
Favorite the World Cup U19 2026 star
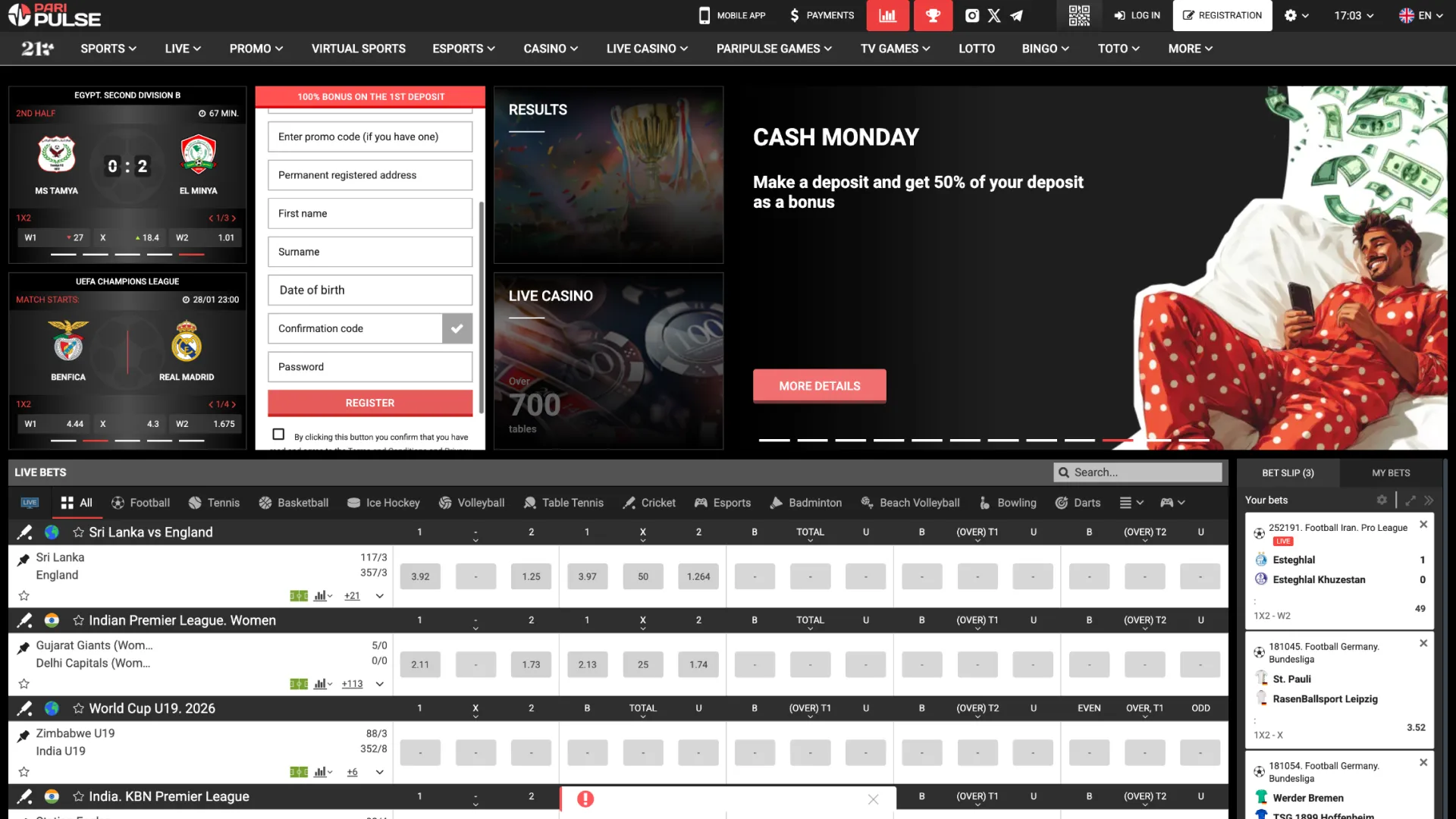click(78, 708)
